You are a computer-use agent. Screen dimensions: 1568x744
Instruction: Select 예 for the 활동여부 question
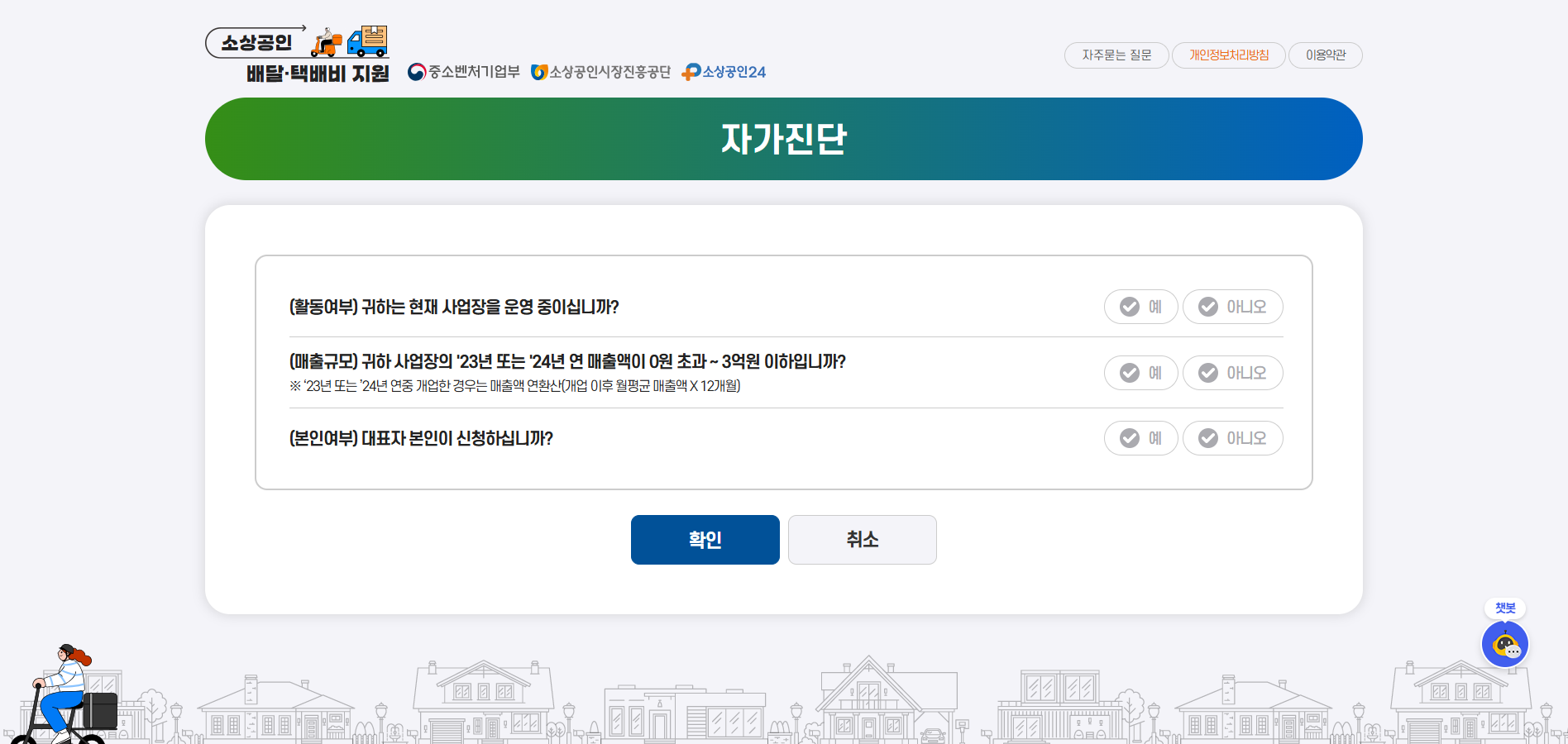coord(1140,307)
